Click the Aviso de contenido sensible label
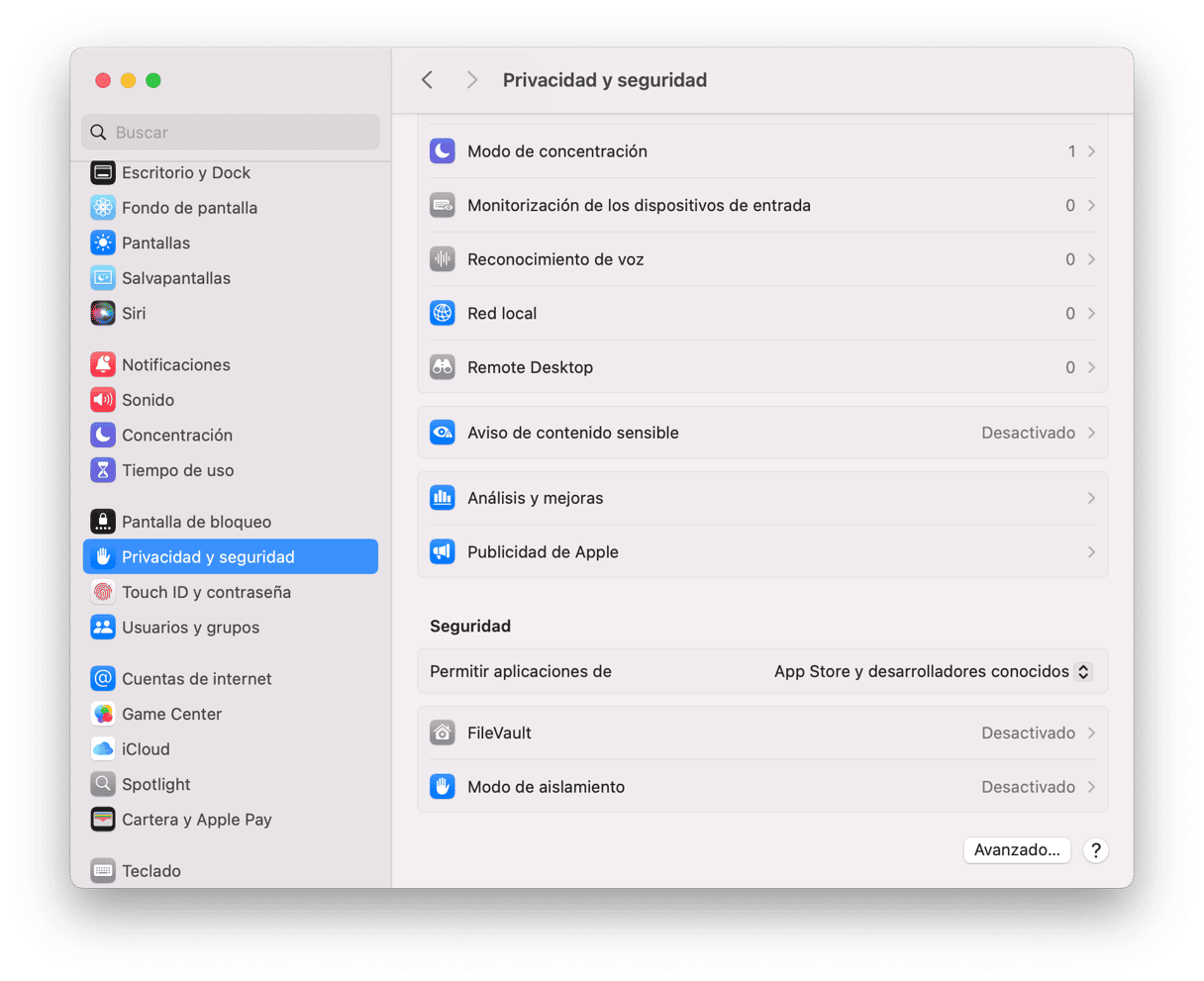This screenshot has height=981, width=1204. tap(573, 433)
